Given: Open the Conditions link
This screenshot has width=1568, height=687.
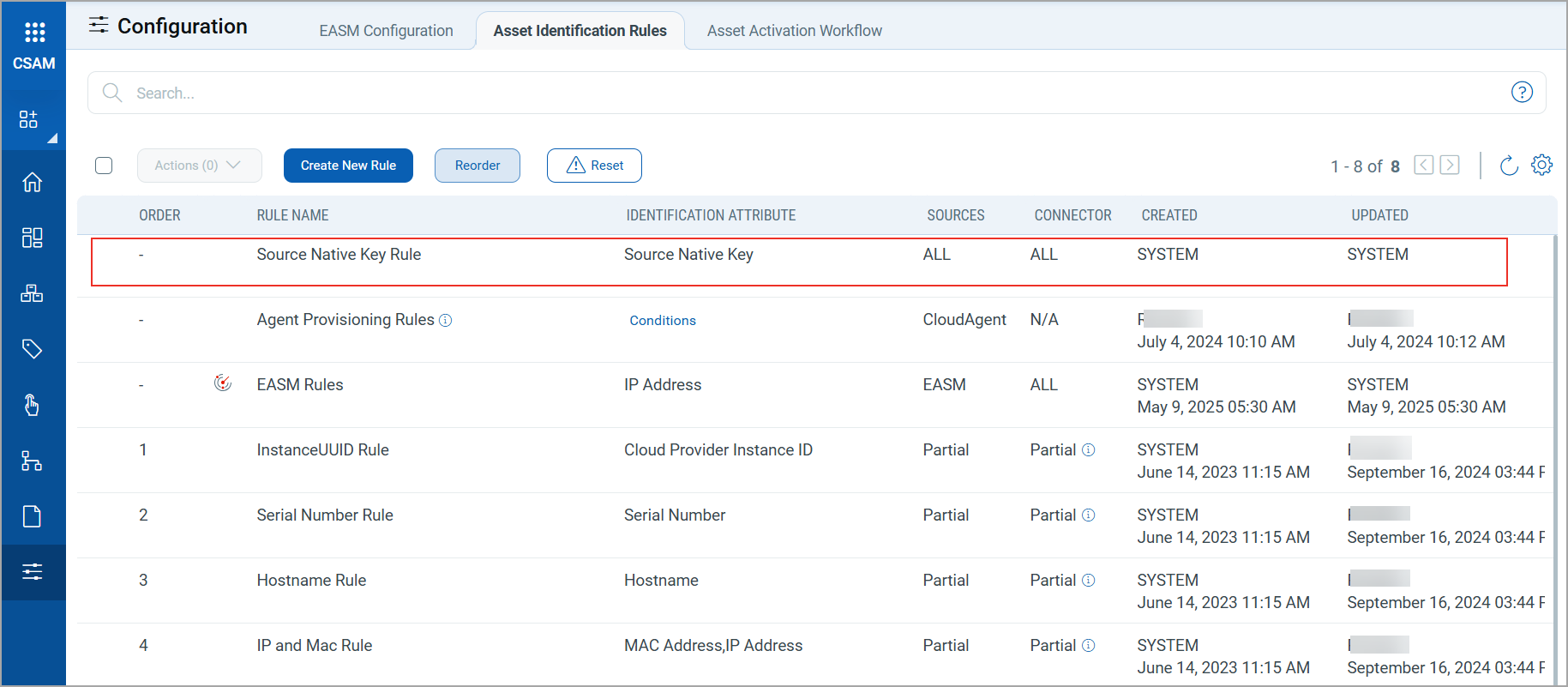Looking at the screenshot, I should tap(663, 321).
